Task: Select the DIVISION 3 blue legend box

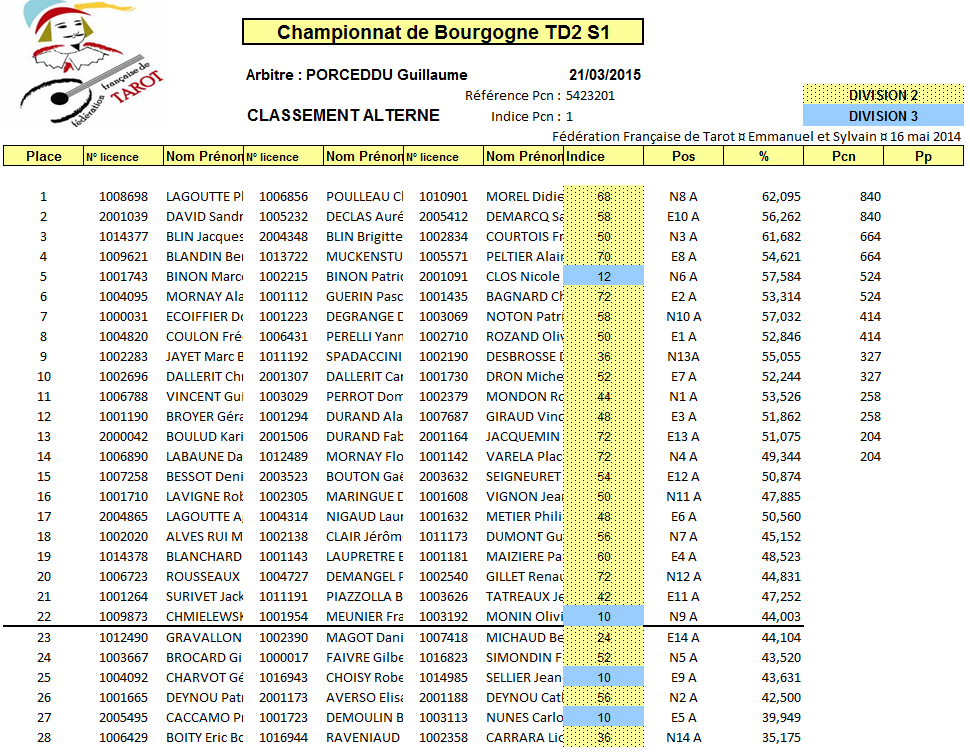Action: [x=883, y=116]
